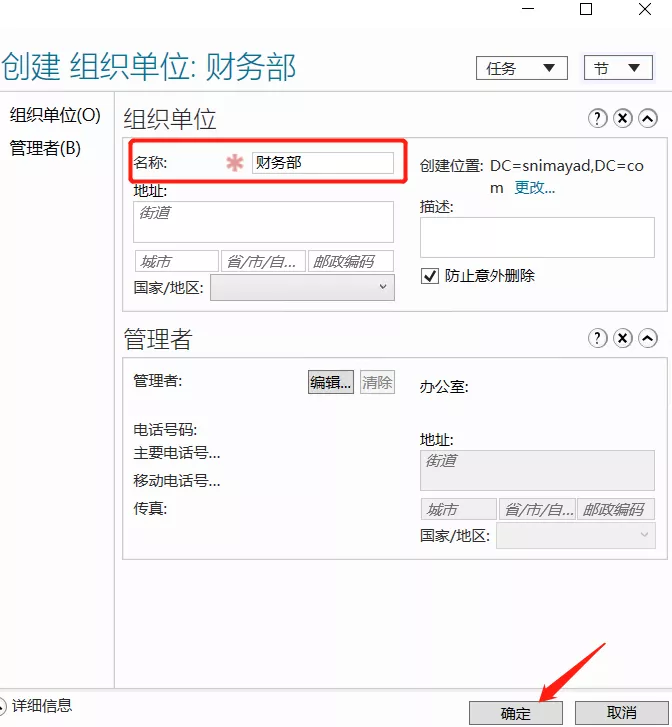
Task: Select 组织单位(O) in left navigation
Action: [x=55, y=115]
